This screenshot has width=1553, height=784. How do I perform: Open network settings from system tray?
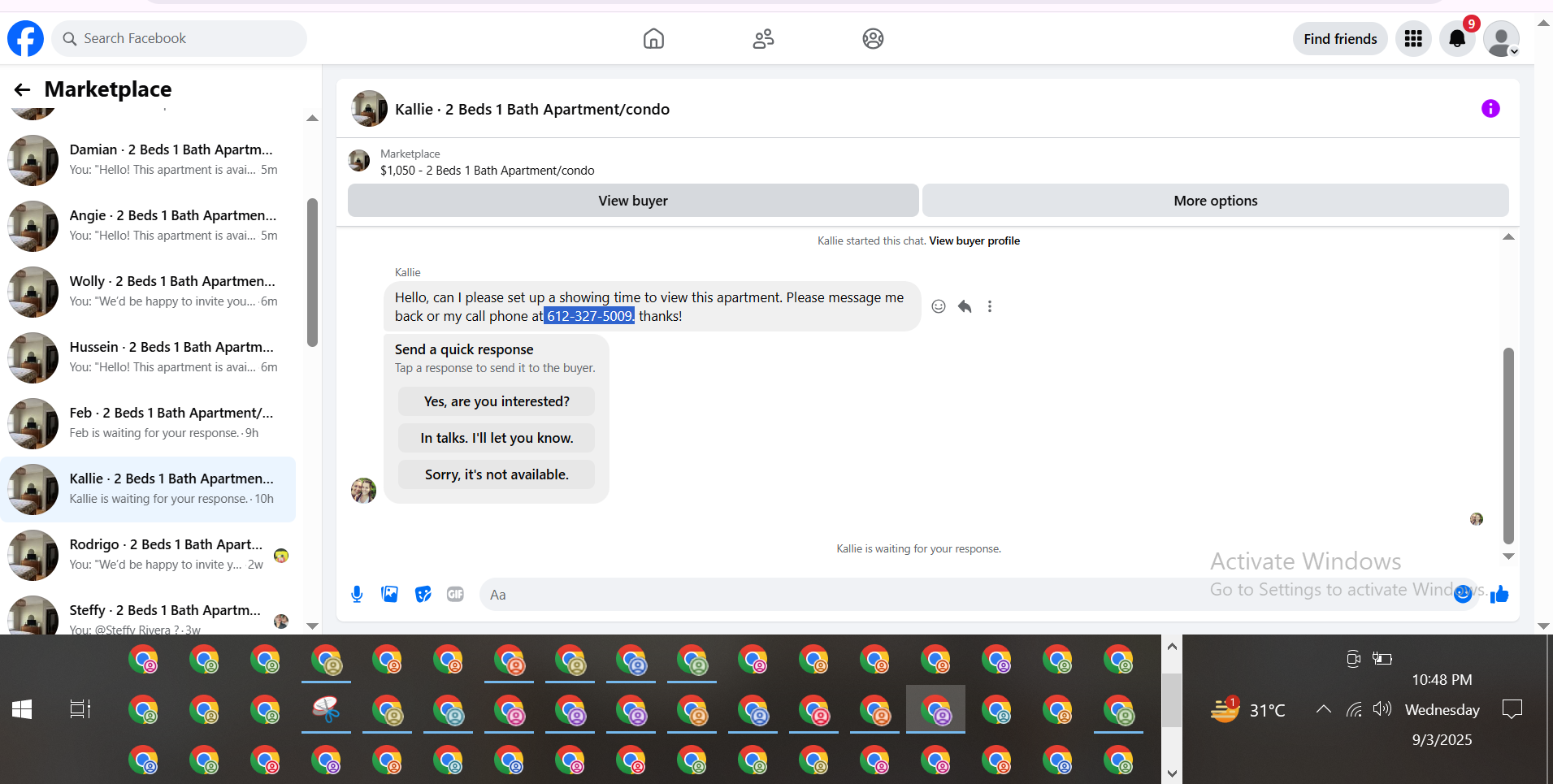click(x=1354, y=709)
